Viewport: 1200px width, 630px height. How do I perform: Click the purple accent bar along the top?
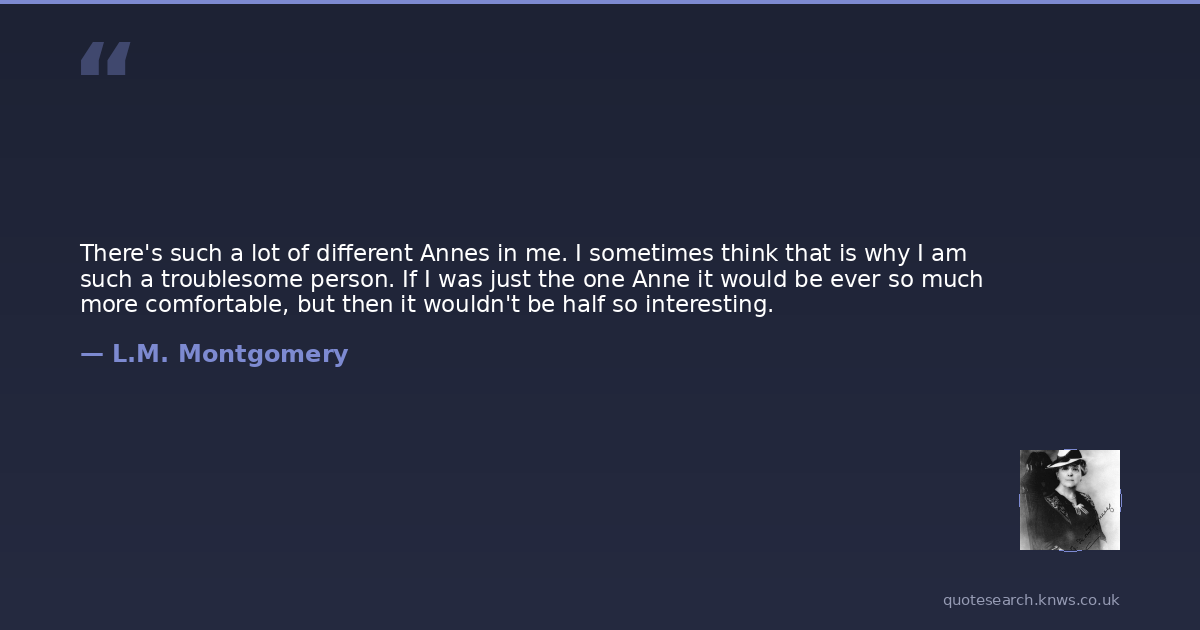coord(600,2)
